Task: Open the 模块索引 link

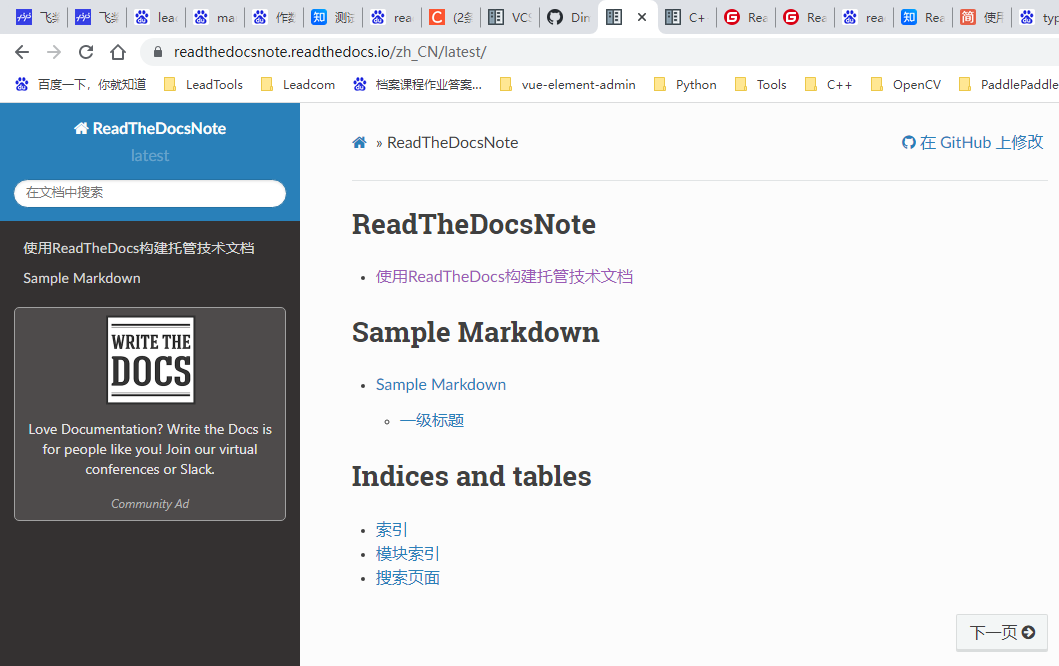Action: pyautogui.click(x=408, y=554)
